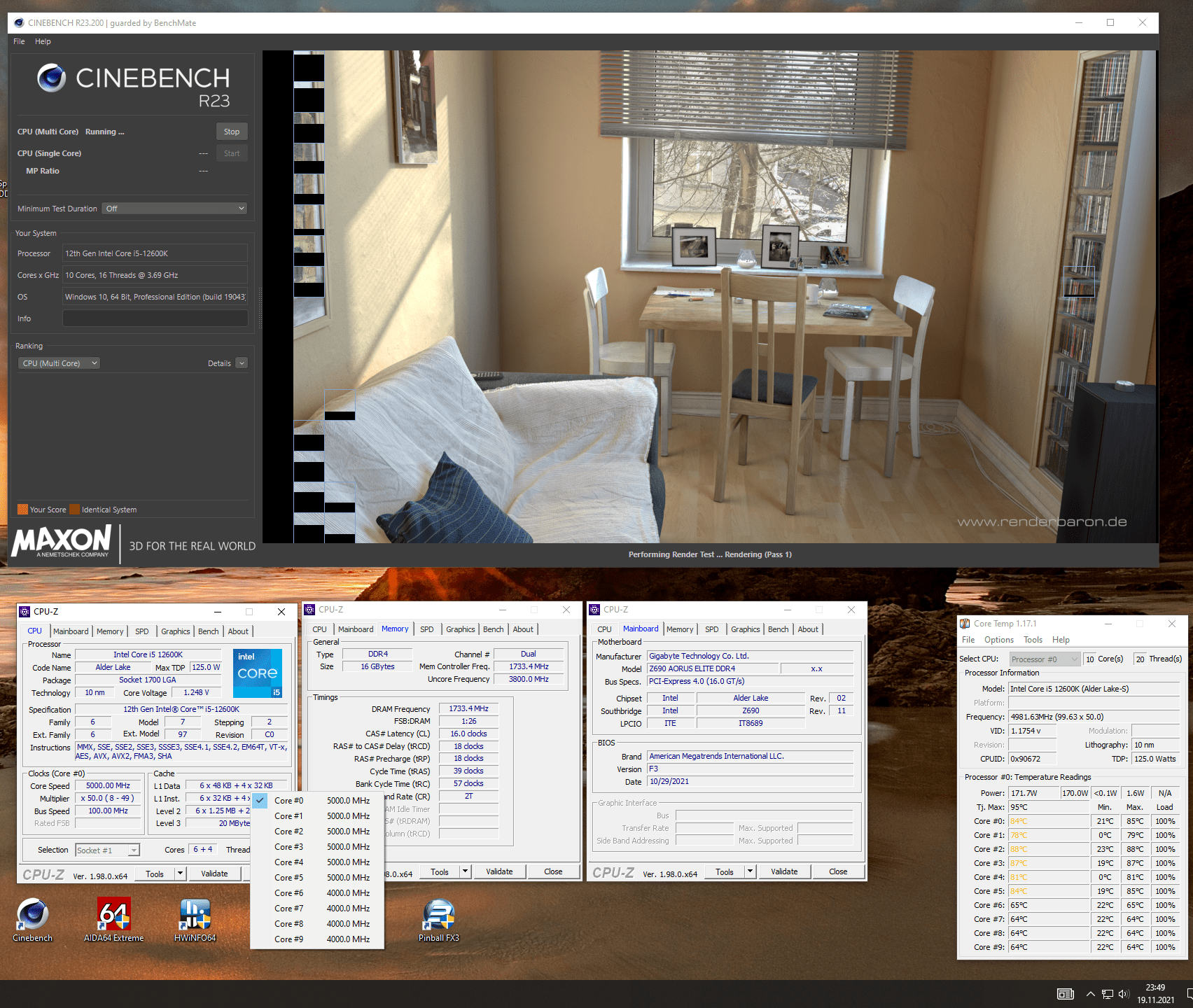Stop the running CPU Multi Core test
The width and height of the screenshot is (1193, 1008).
click(x=232, y=132)
